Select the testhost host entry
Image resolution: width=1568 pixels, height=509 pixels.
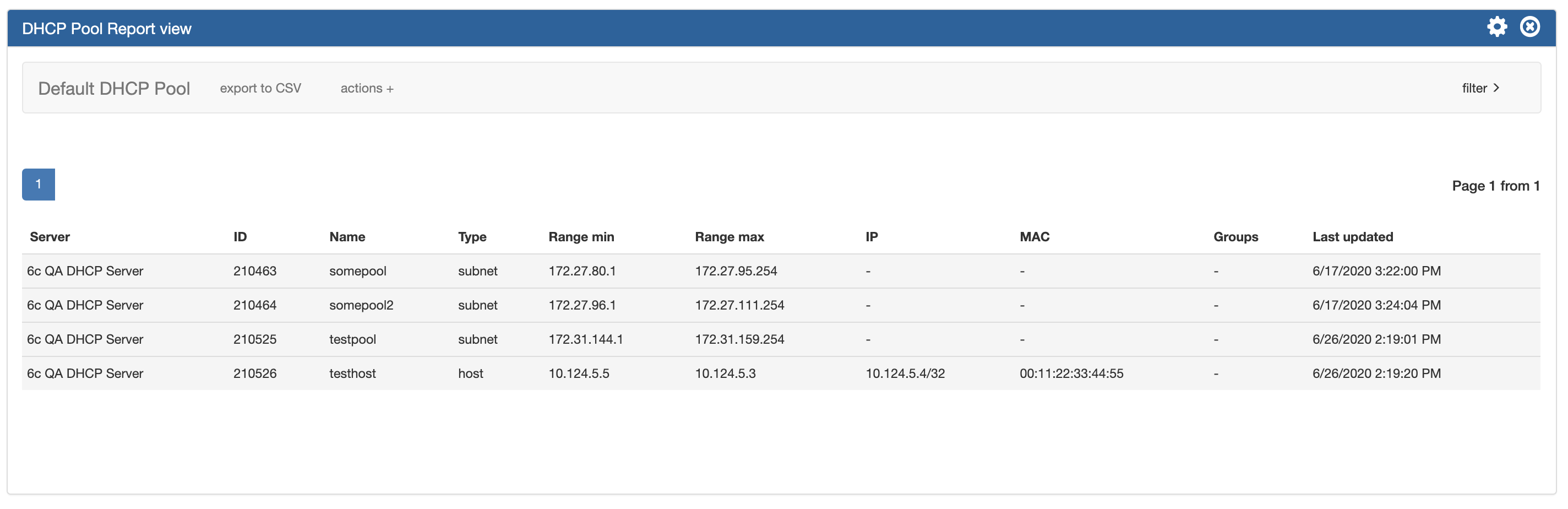click(x=352, y=373)
